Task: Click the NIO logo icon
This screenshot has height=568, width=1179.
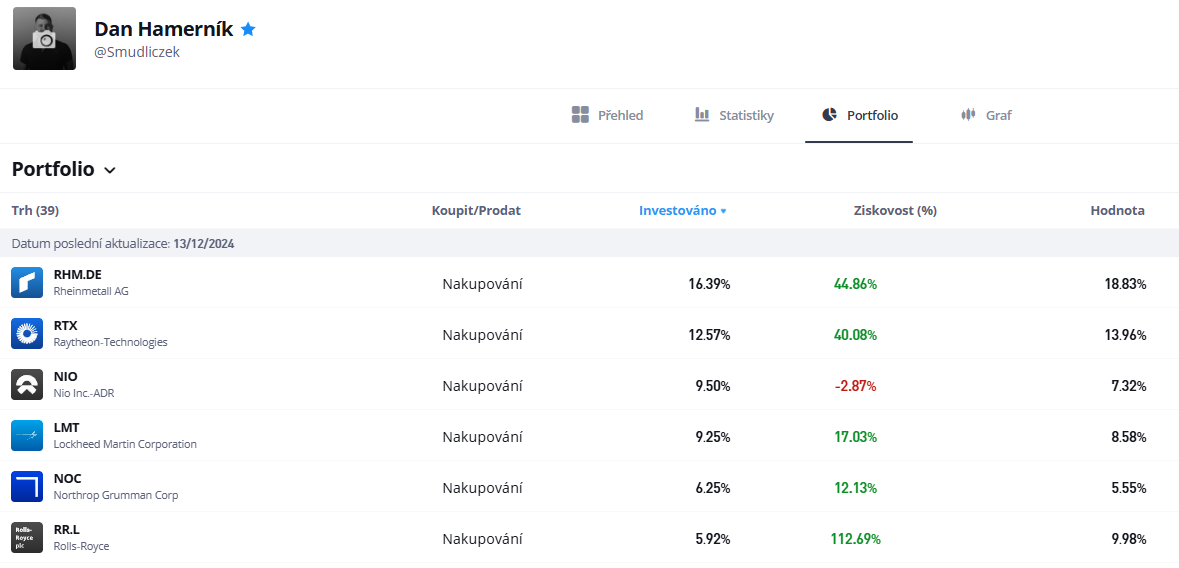Action: click(27, 384)
